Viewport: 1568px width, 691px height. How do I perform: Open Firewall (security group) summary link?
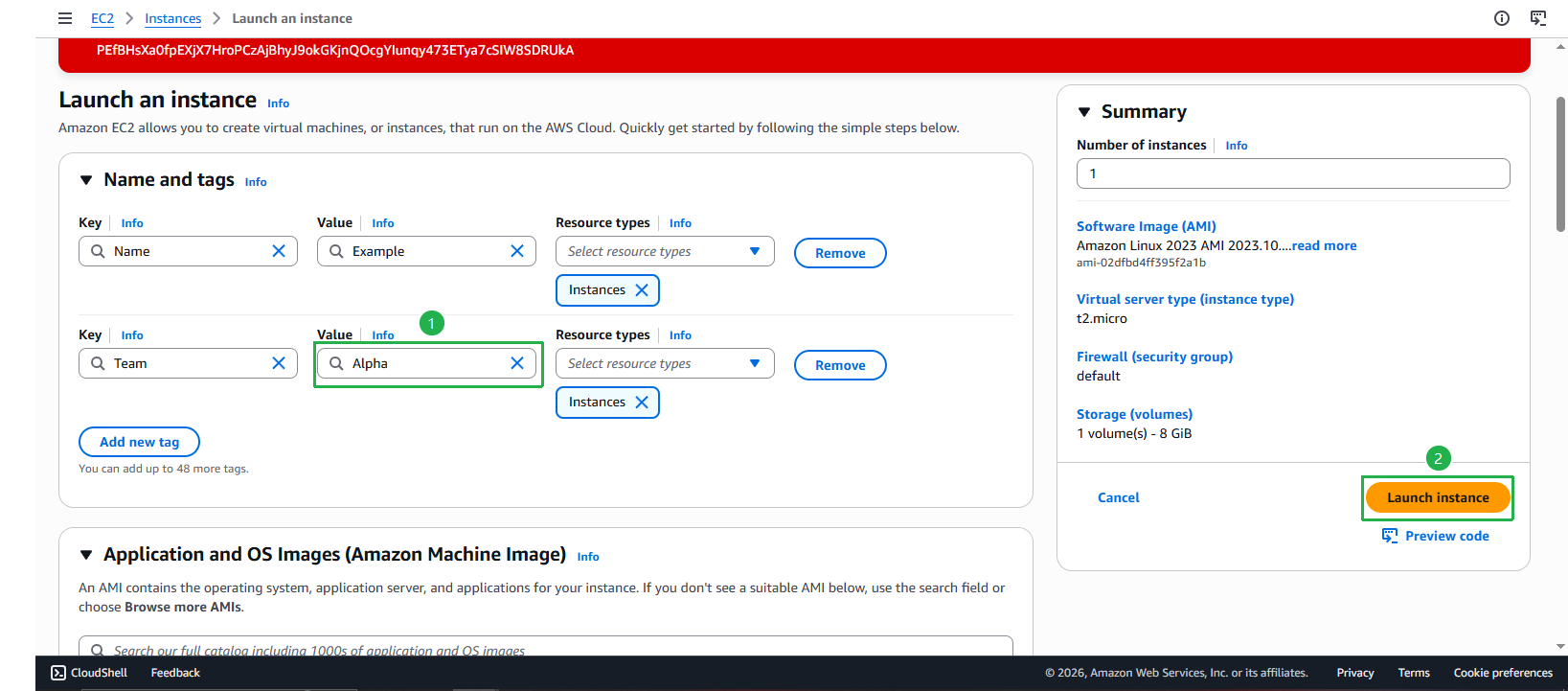tap(1154, 357)
